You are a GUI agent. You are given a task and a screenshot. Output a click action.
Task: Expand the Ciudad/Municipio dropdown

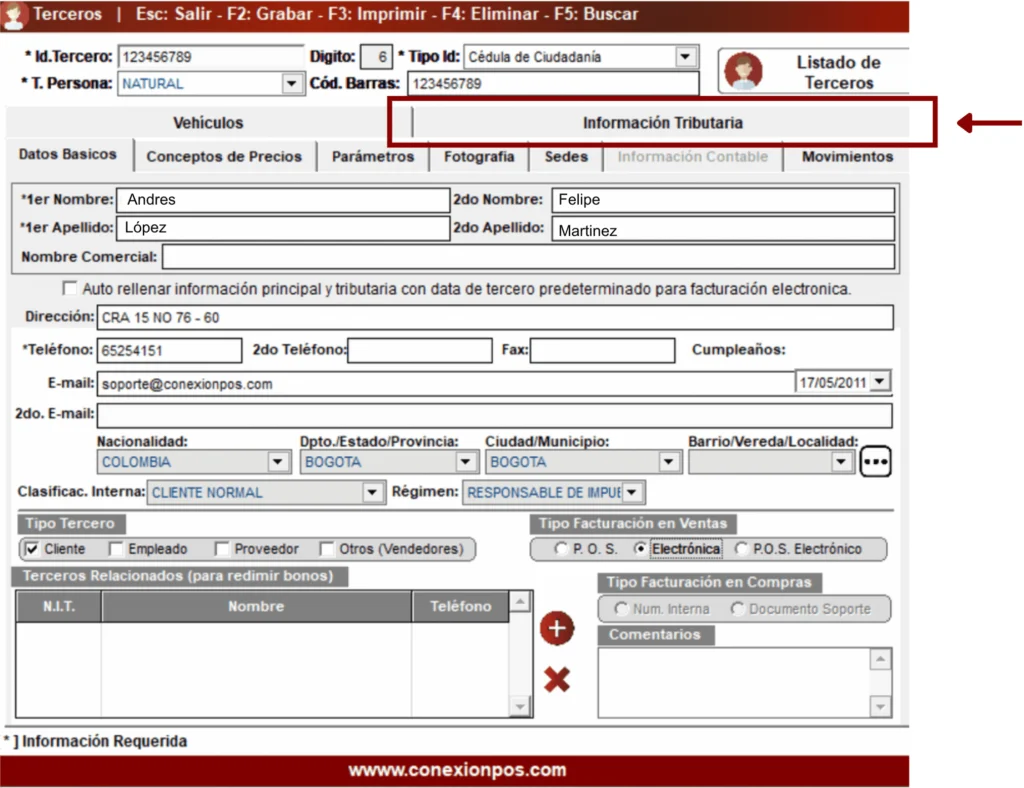[x=668, y=462]
